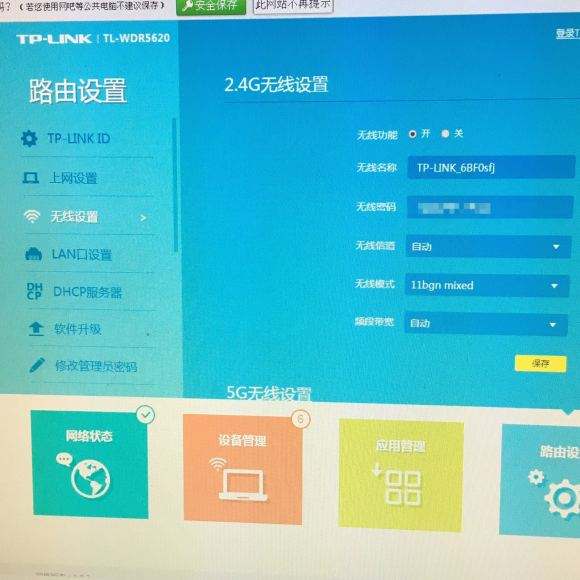Click the sidebar menu scrollbar
Image resolution: width=580 pixels, height=580 pixels.
click(x=175, y=185)
